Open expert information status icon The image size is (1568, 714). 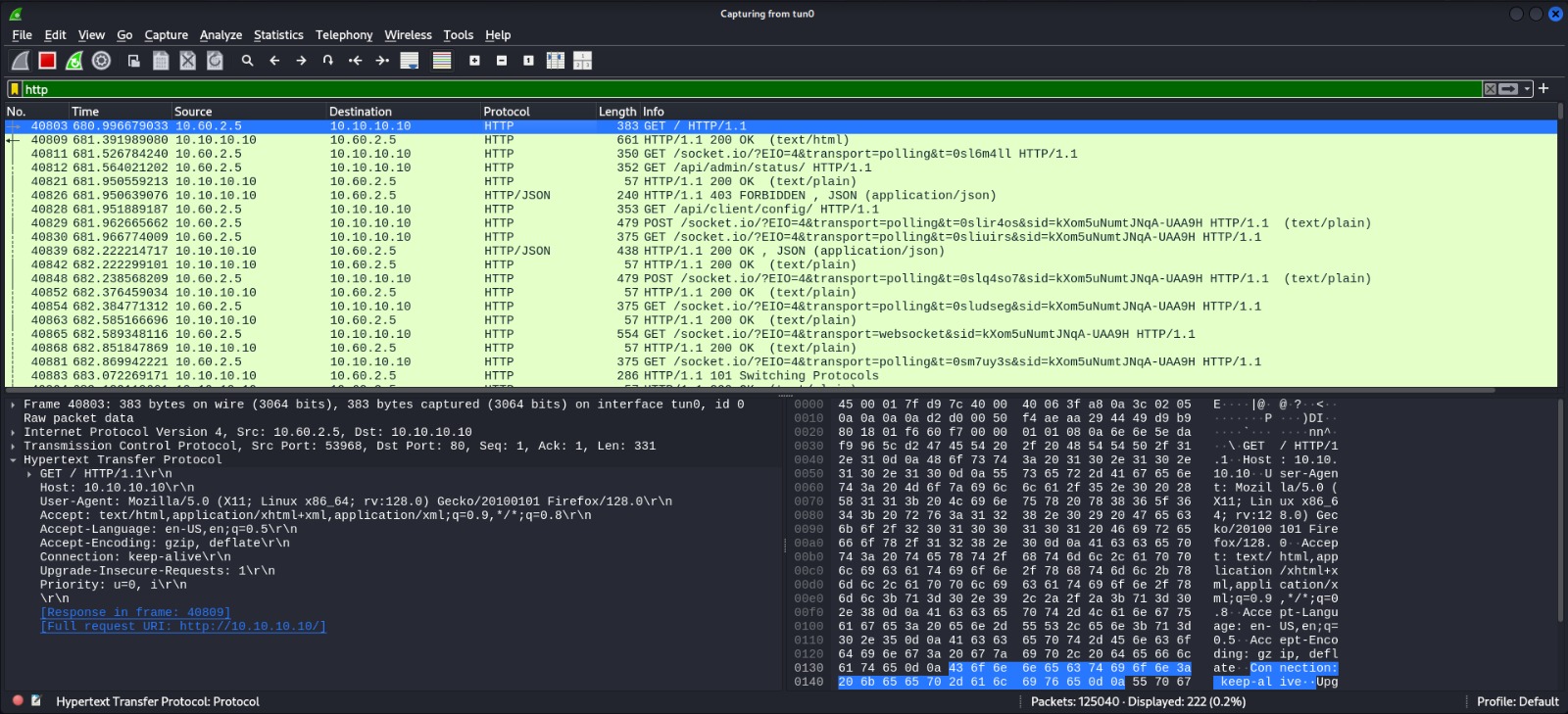pos(18,701)
